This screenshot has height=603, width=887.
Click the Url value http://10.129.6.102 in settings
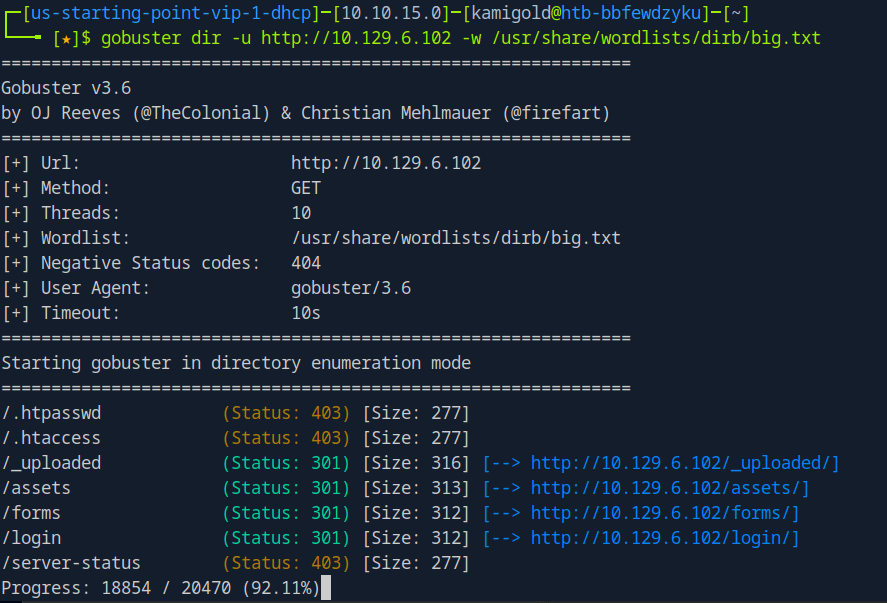(385, 163)
